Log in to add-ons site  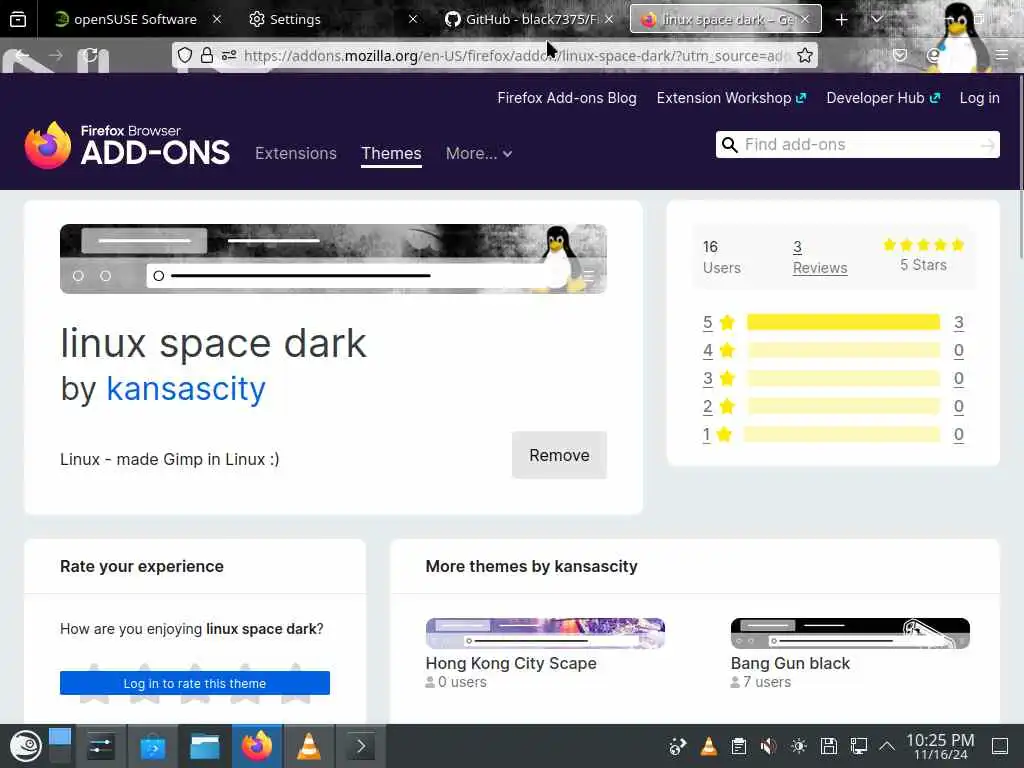tap(979, 98)
